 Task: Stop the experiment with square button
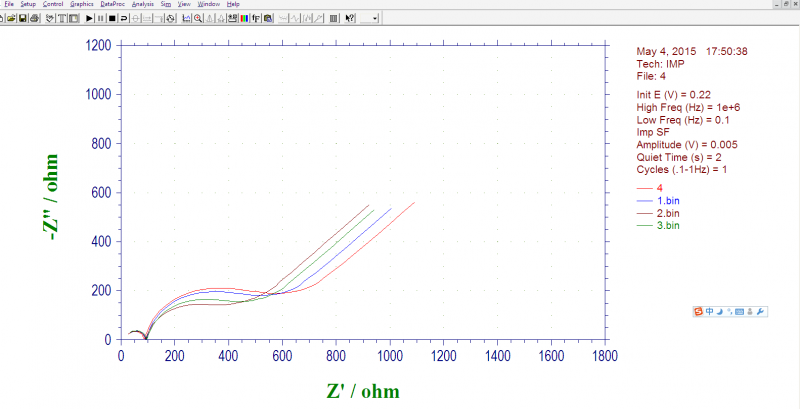coord(112,18)
